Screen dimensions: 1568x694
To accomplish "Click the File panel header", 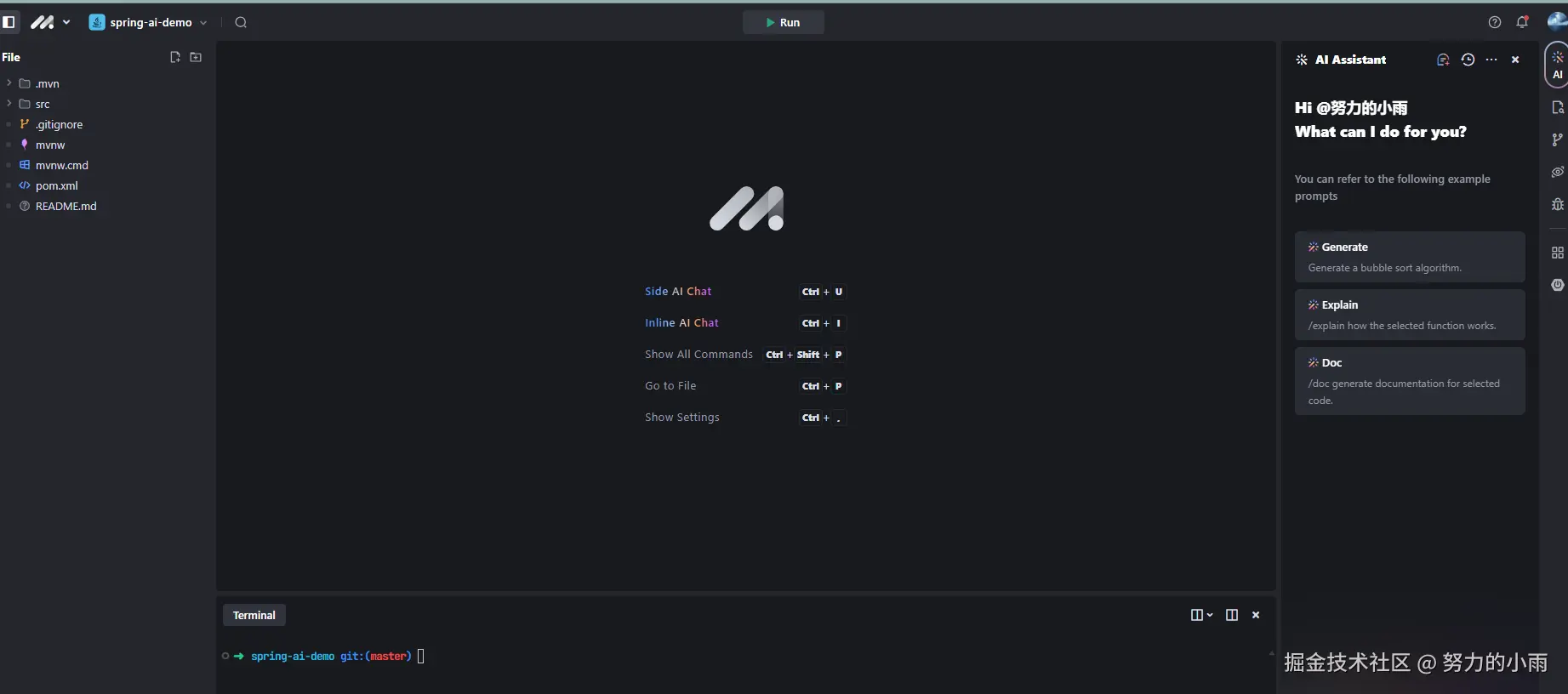I will [x=11, y=57].
